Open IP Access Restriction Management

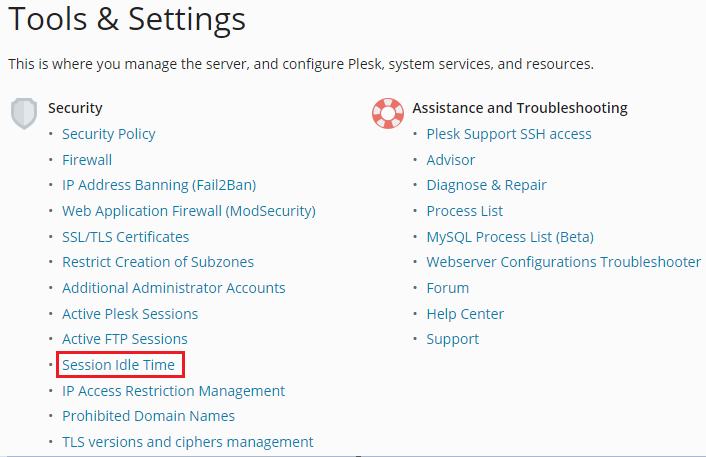coord(173,391)
